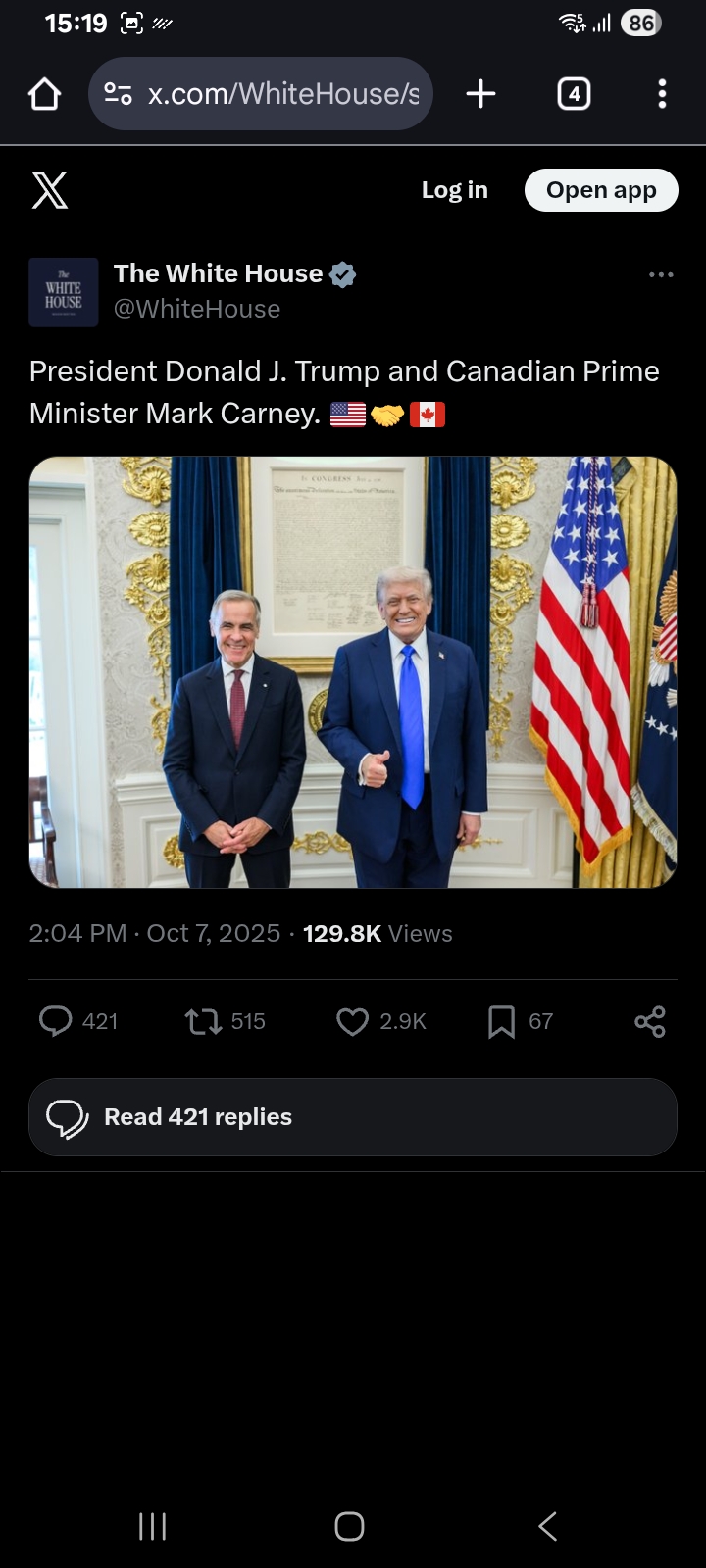This screenshot has height=1568, width=706.
Task: Click the Log in link
Action: click(455, 190)
